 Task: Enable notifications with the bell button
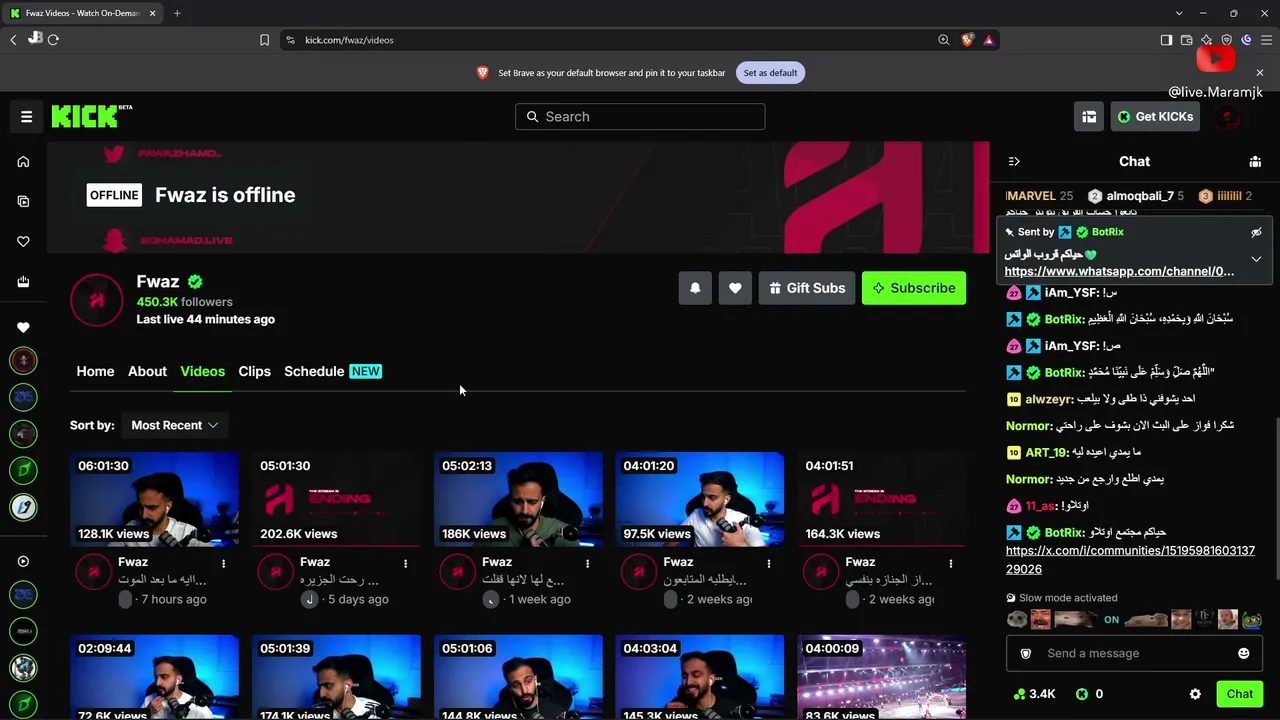coord(695,288)
